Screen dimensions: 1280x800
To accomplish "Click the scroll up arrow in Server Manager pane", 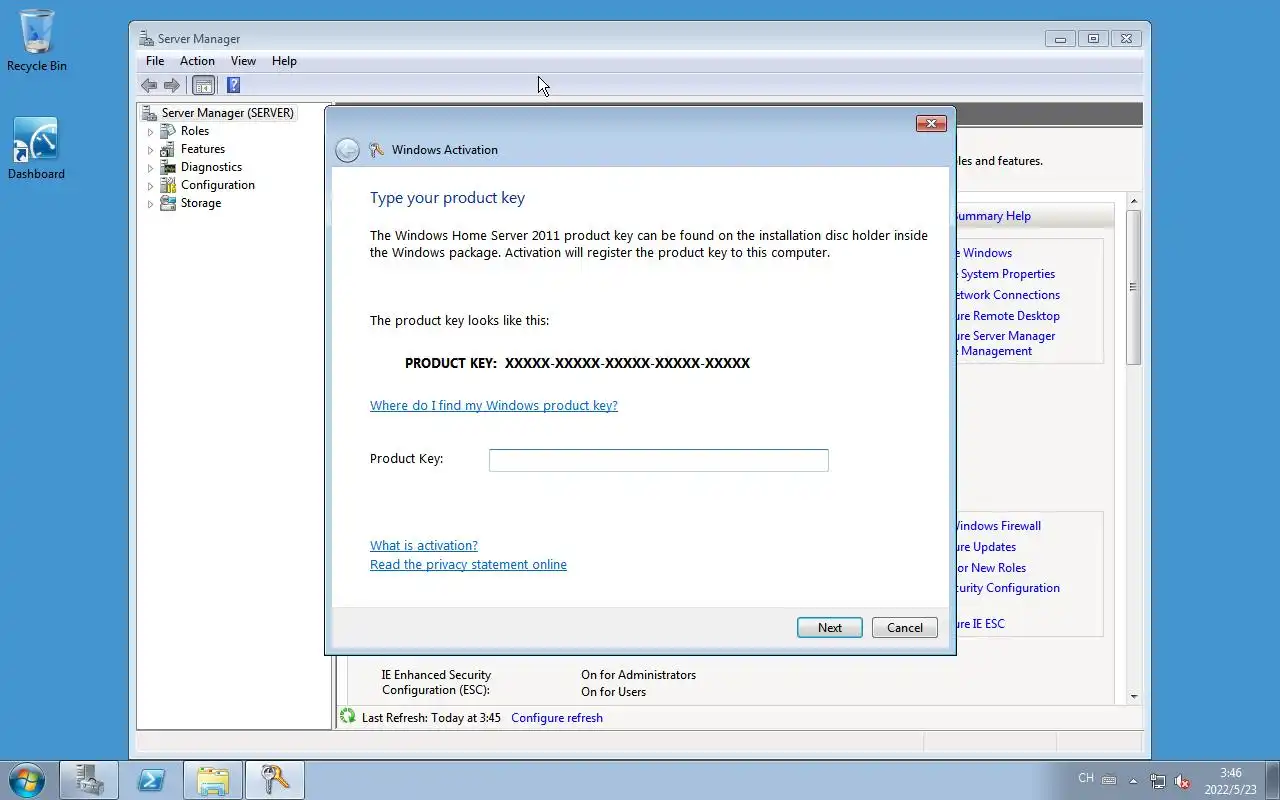I will [1133, 202].
